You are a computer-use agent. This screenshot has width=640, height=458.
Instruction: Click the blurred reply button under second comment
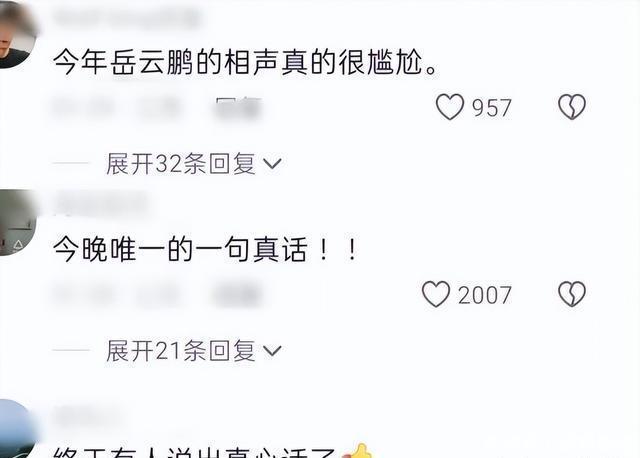[x=238, y=294]
